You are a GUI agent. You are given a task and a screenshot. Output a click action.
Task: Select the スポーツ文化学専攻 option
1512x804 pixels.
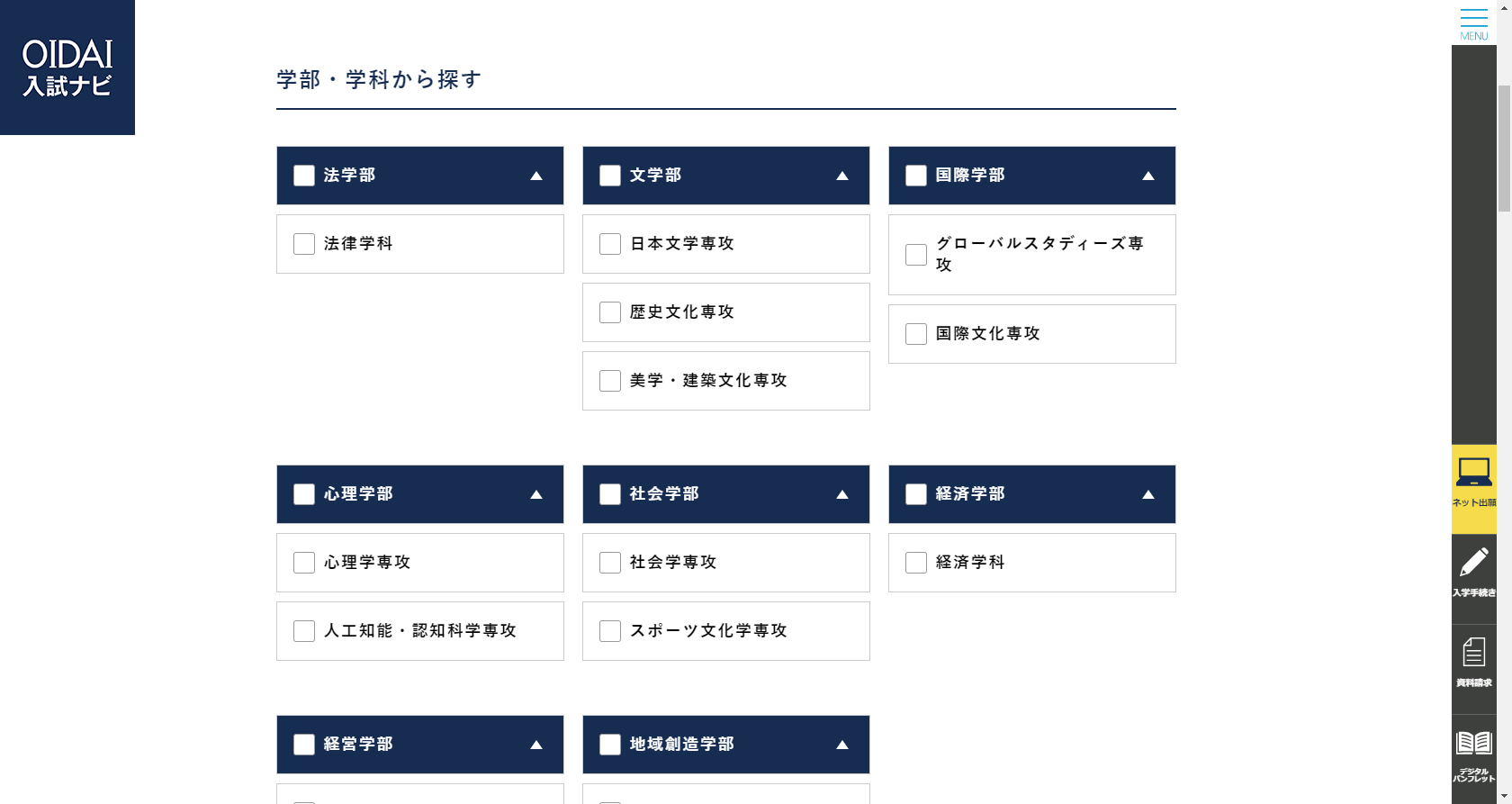coord(726,631)
